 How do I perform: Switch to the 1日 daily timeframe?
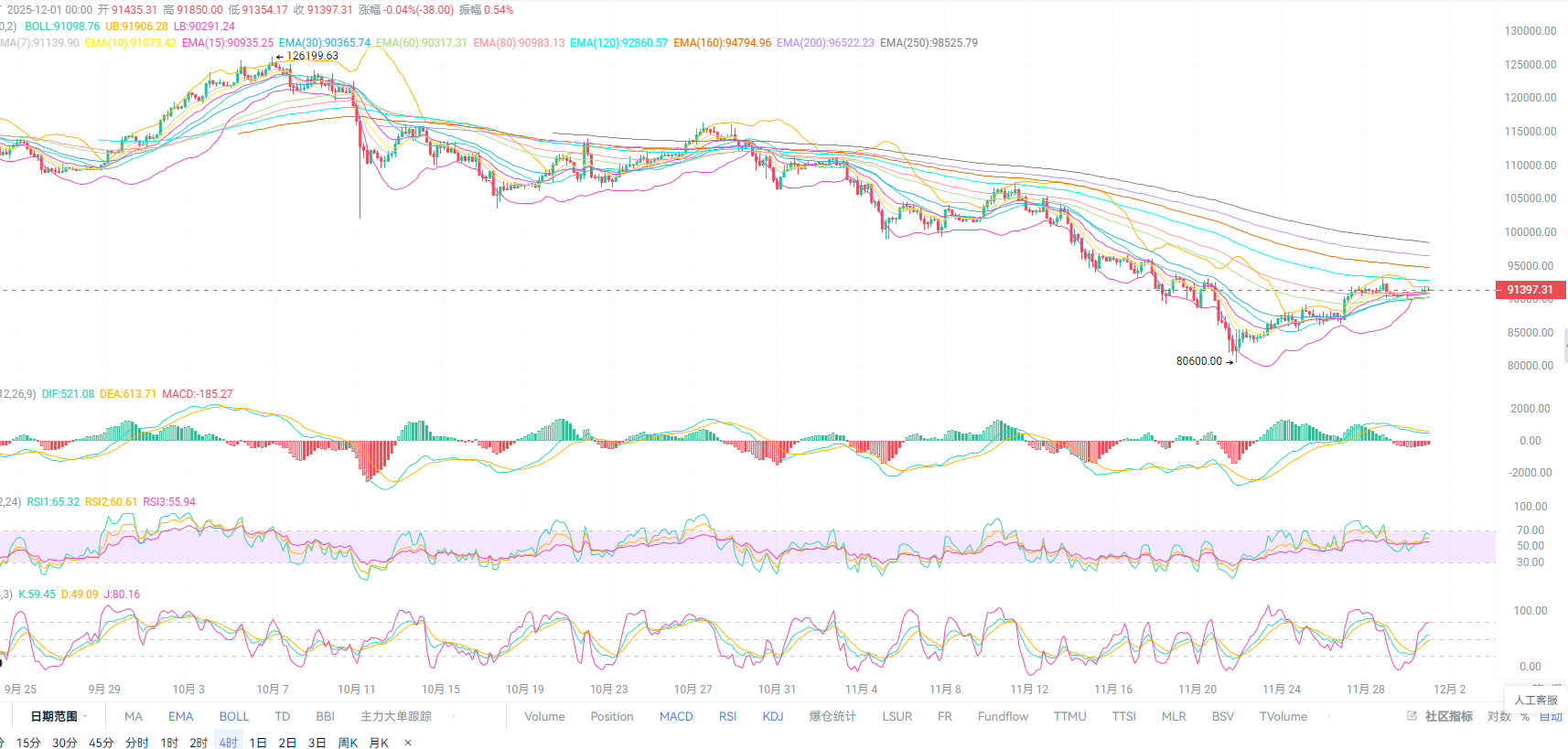click(x=258, y=743)
